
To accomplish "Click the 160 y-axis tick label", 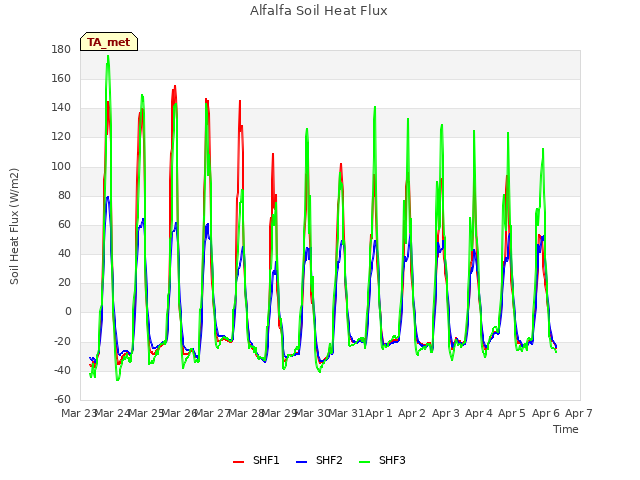I will click(61, 78).
